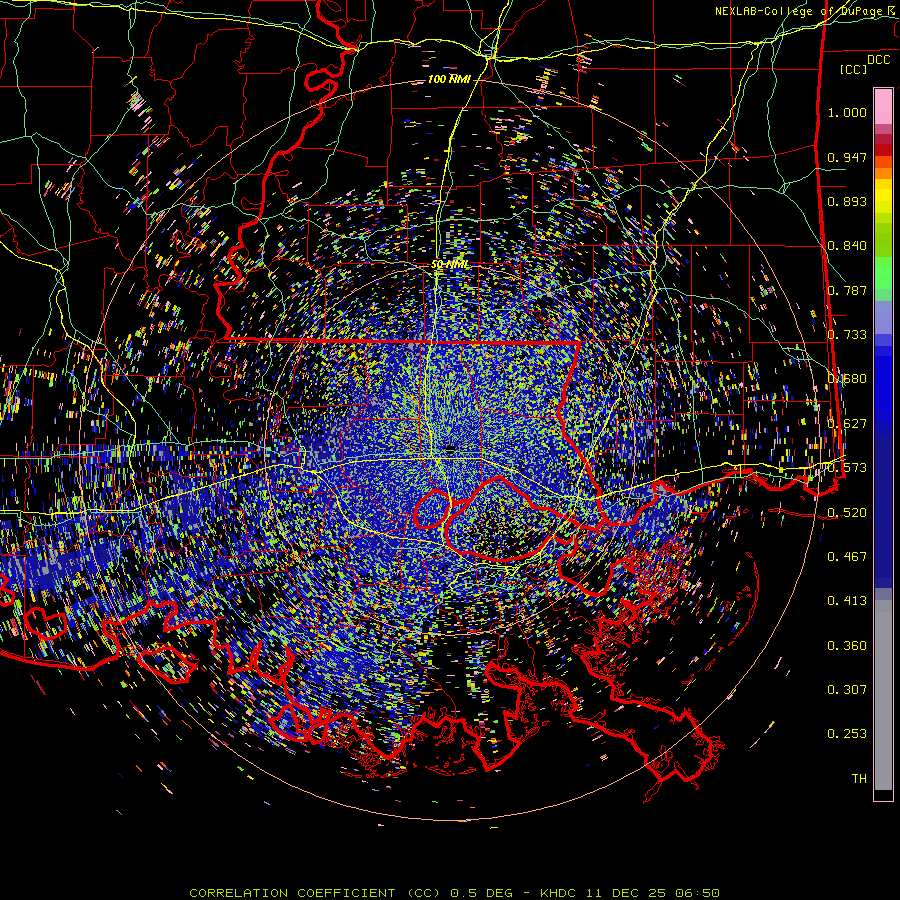
Task: Select the 0.733 scale value
Action: [x=847, y=335]
